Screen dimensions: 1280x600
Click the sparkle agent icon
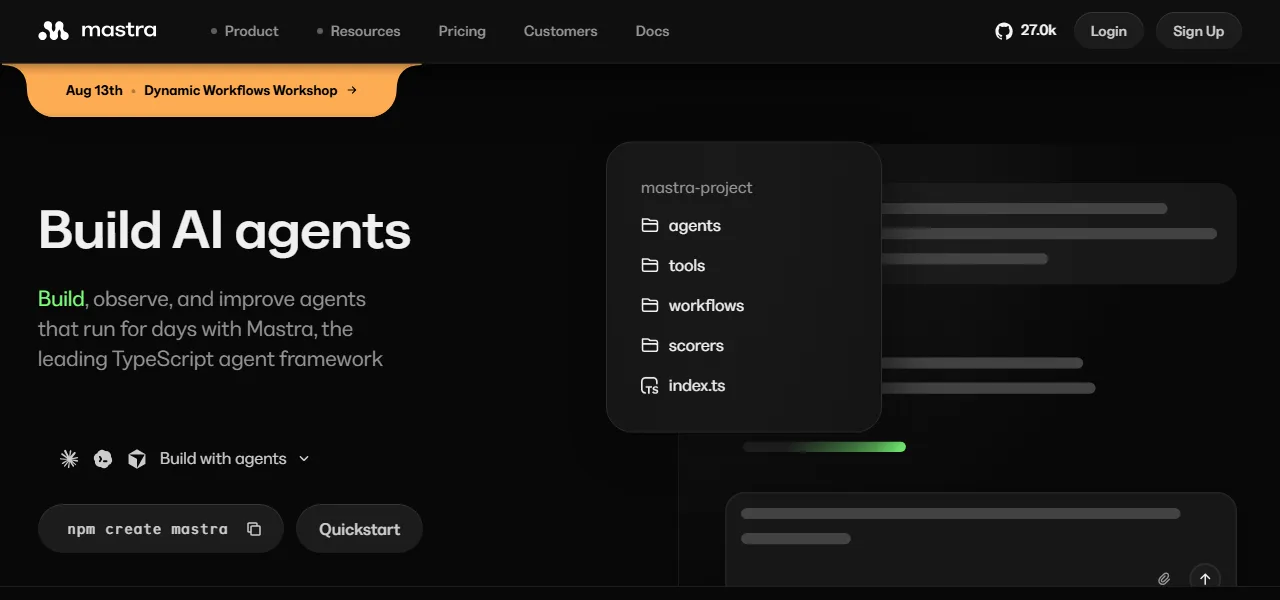point(69,459)
